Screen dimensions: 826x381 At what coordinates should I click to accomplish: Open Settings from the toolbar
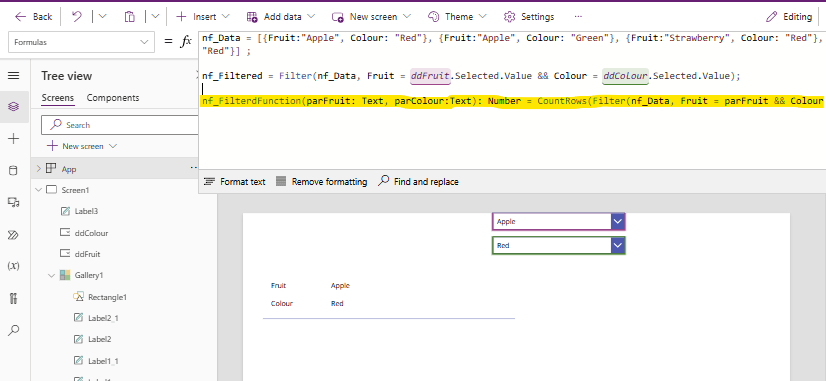[x=529, y=17]
